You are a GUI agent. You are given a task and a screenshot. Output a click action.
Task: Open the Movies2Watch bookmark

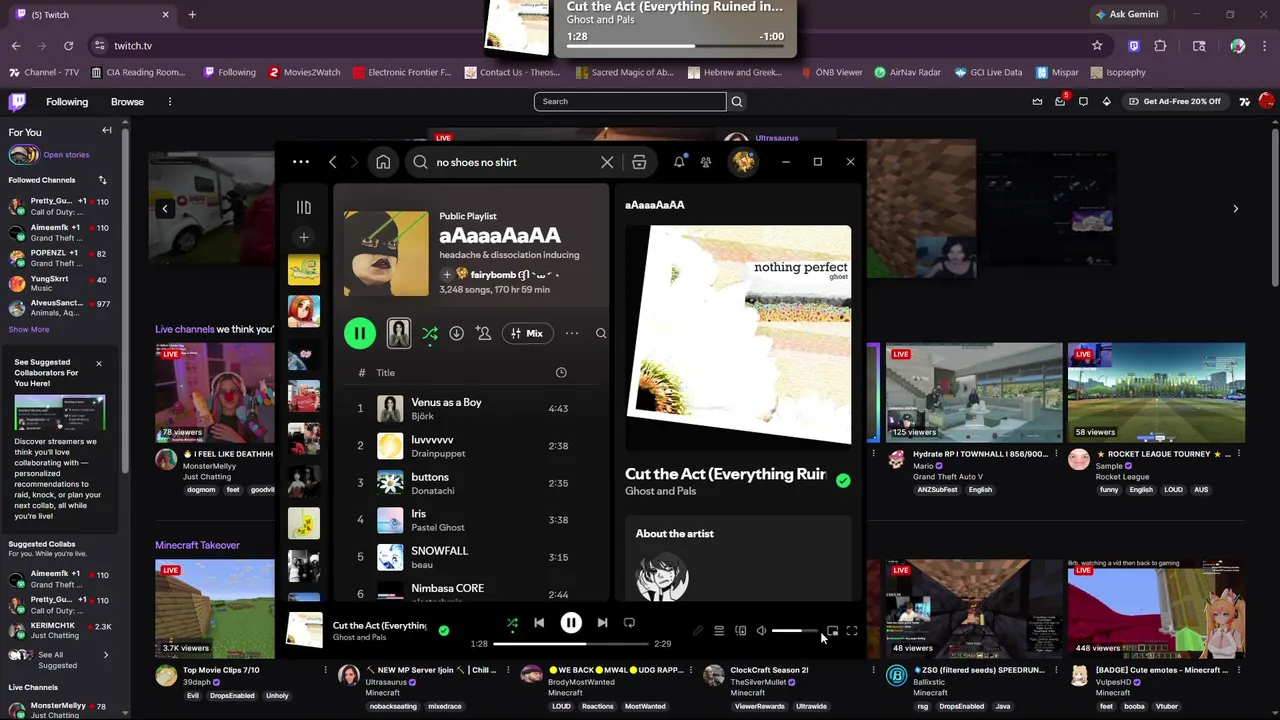point(304,72)
